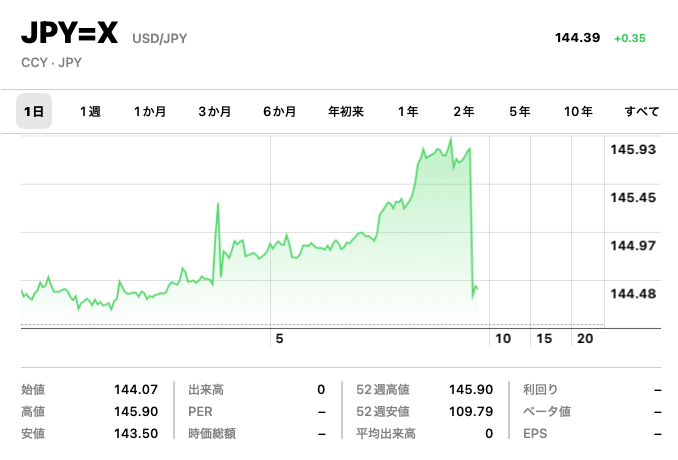The image size is (678, 460).
Task: Click the JPY=X ticker title
Action: (70, 37)
